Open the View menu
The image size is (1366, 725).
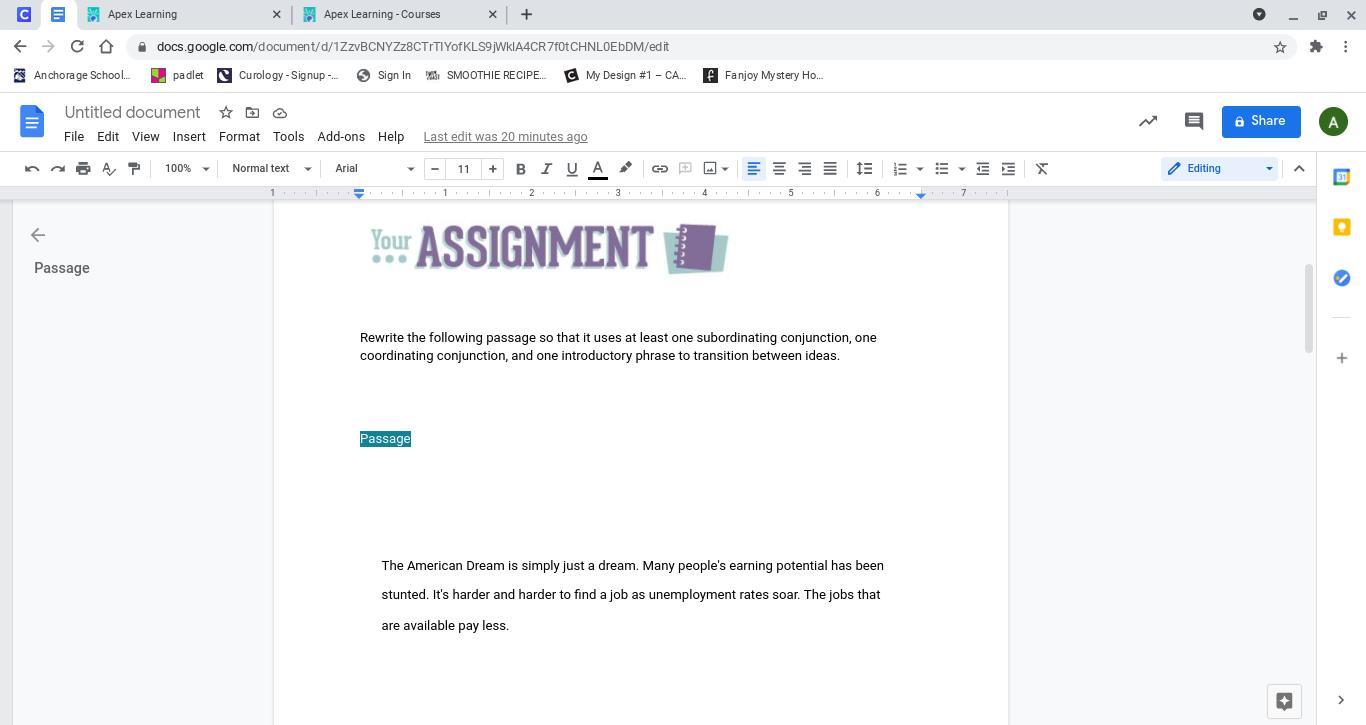pos(145,137)
